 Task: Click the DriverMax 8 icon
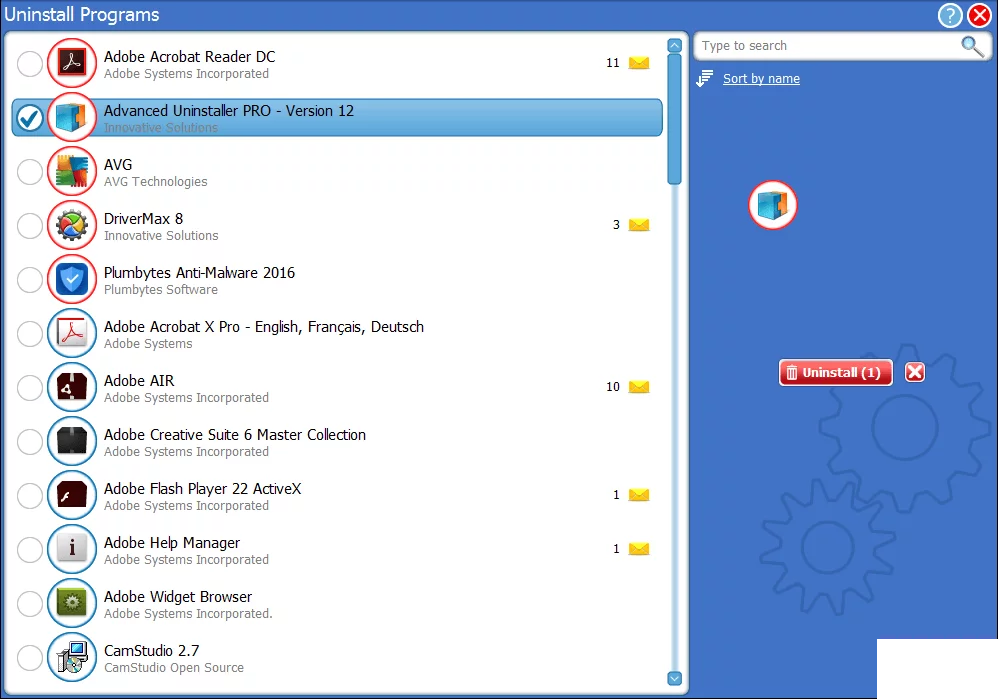point(72,225)
